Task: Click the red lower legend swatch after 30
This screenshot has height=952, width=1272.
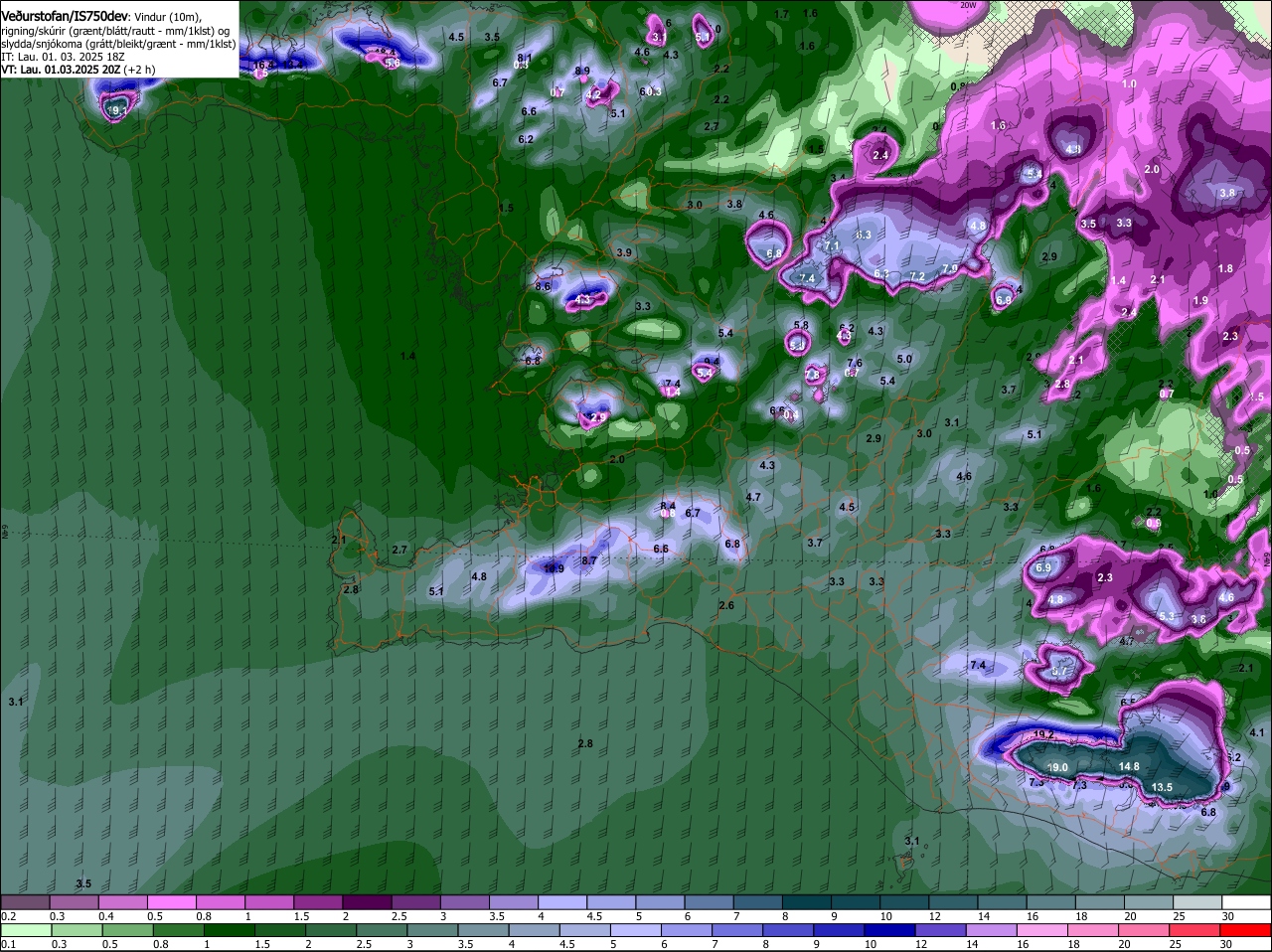Action: point(1245,930)
